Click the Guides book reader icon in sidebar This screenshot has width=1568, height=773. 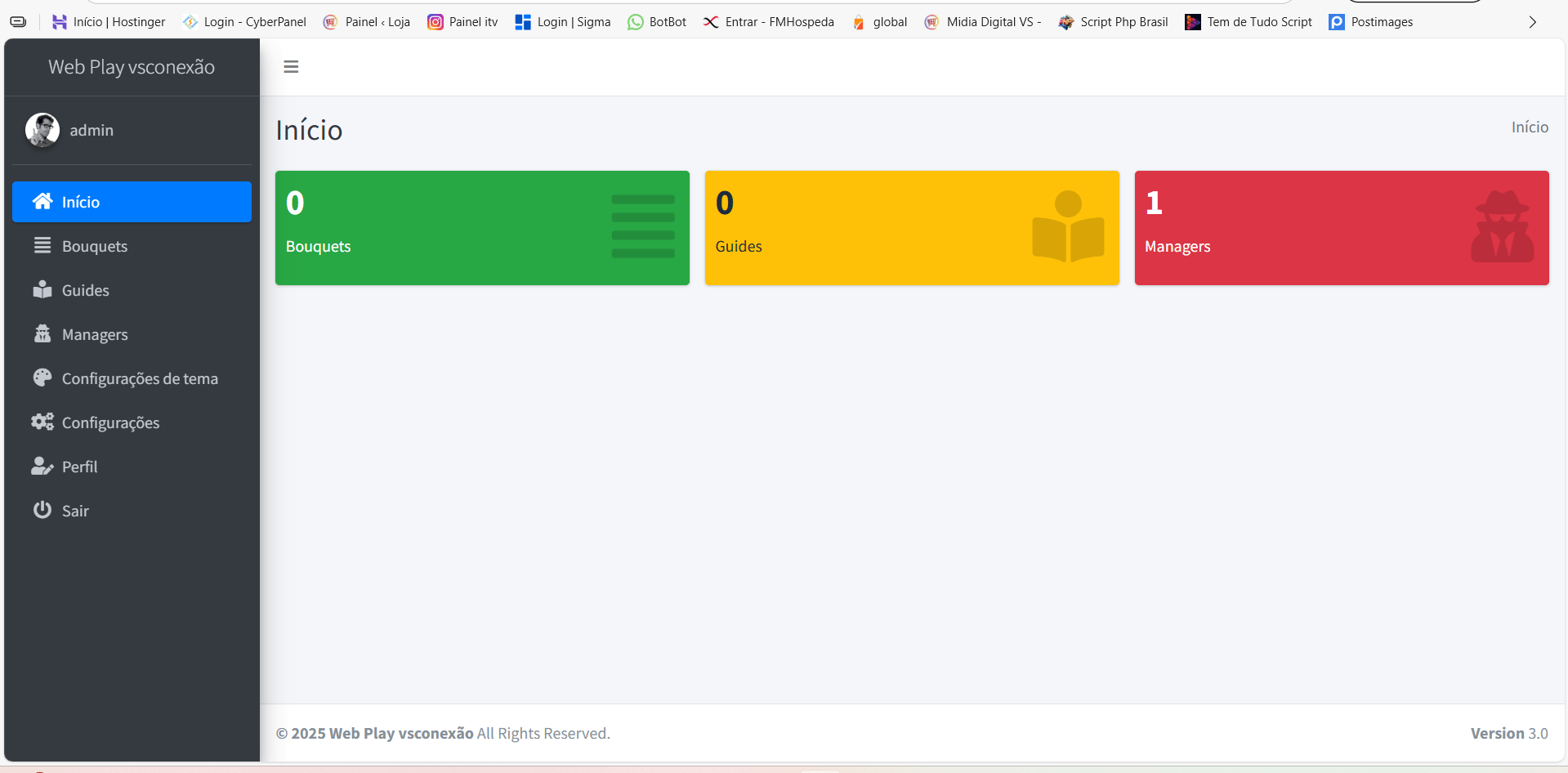[42, 290]
